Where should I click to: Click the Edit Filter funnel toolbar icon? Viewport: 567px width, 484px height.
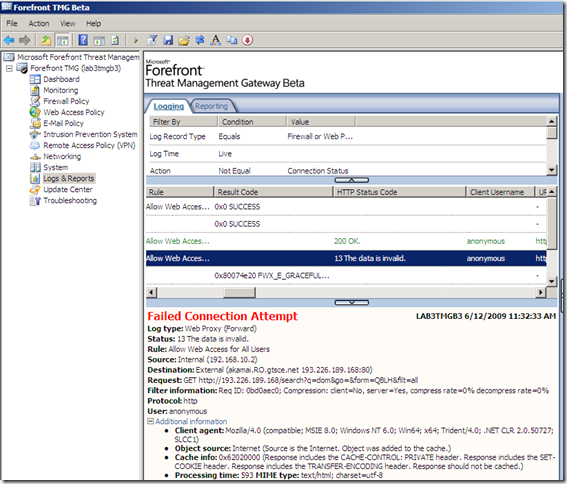click(152, 40)
